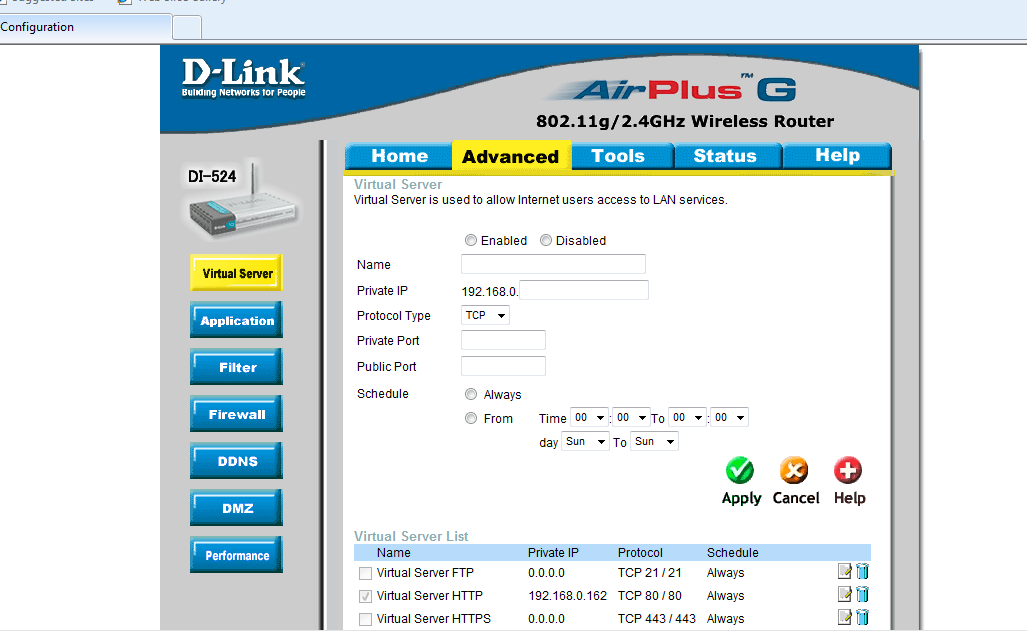
Task: Switch to the Advanced tab
Action: tap(511, 157)
